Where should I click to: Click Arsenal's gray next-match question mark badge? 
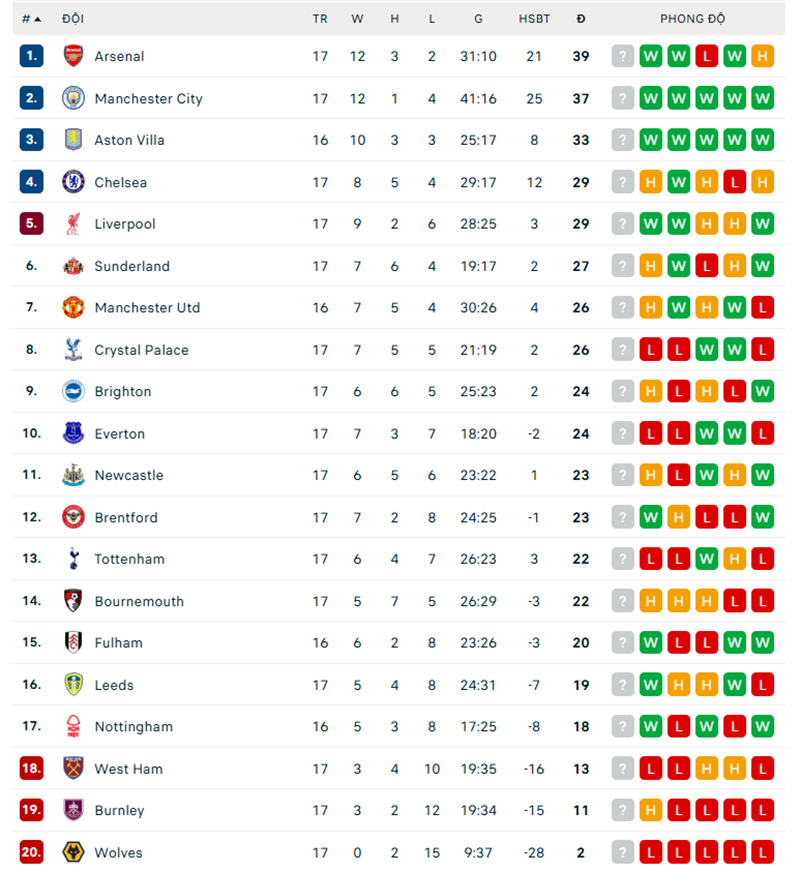tap(623, 56)
